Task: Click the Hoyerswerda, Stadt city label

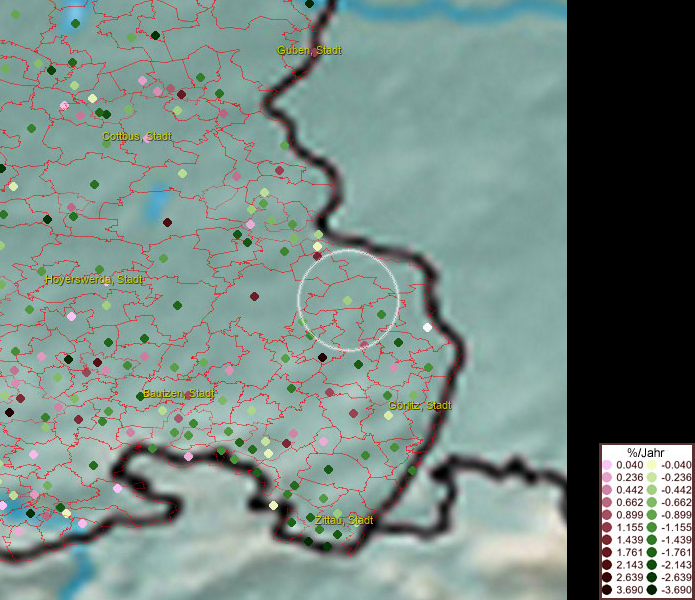Action: (x=94, y=280)
